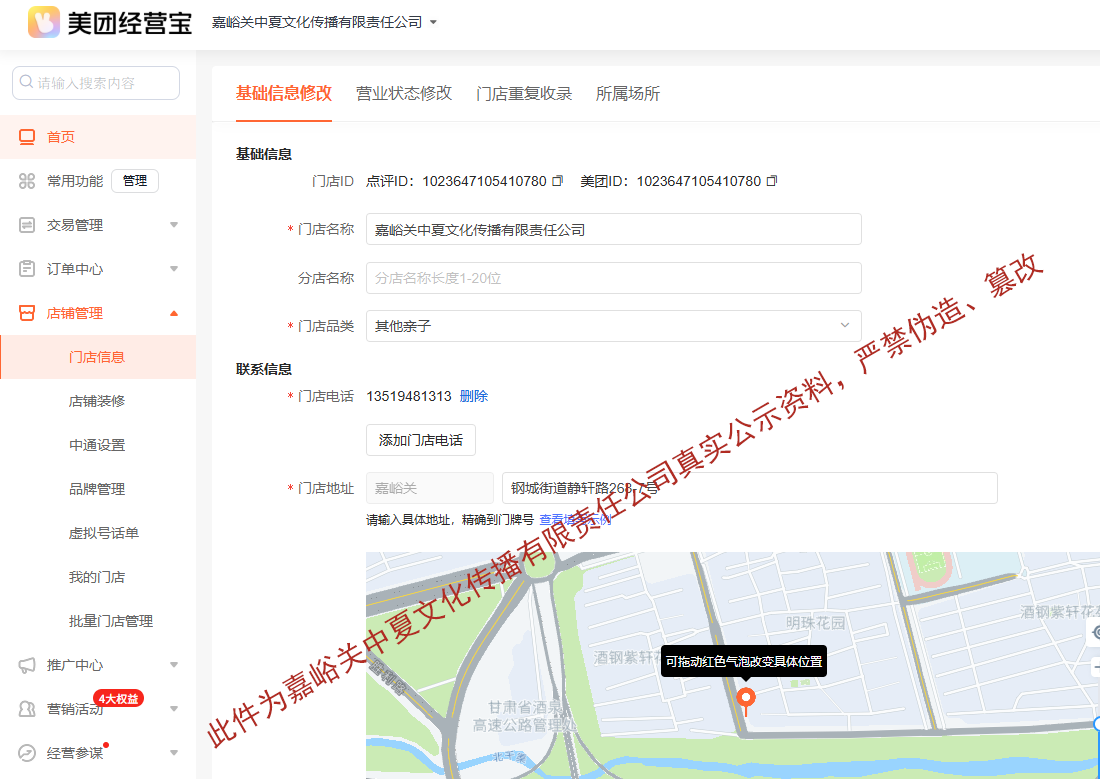Click the 添加门店电话 button
Image resolution: width=1100 pixels, height=779 pixels.
click(421, 440)
